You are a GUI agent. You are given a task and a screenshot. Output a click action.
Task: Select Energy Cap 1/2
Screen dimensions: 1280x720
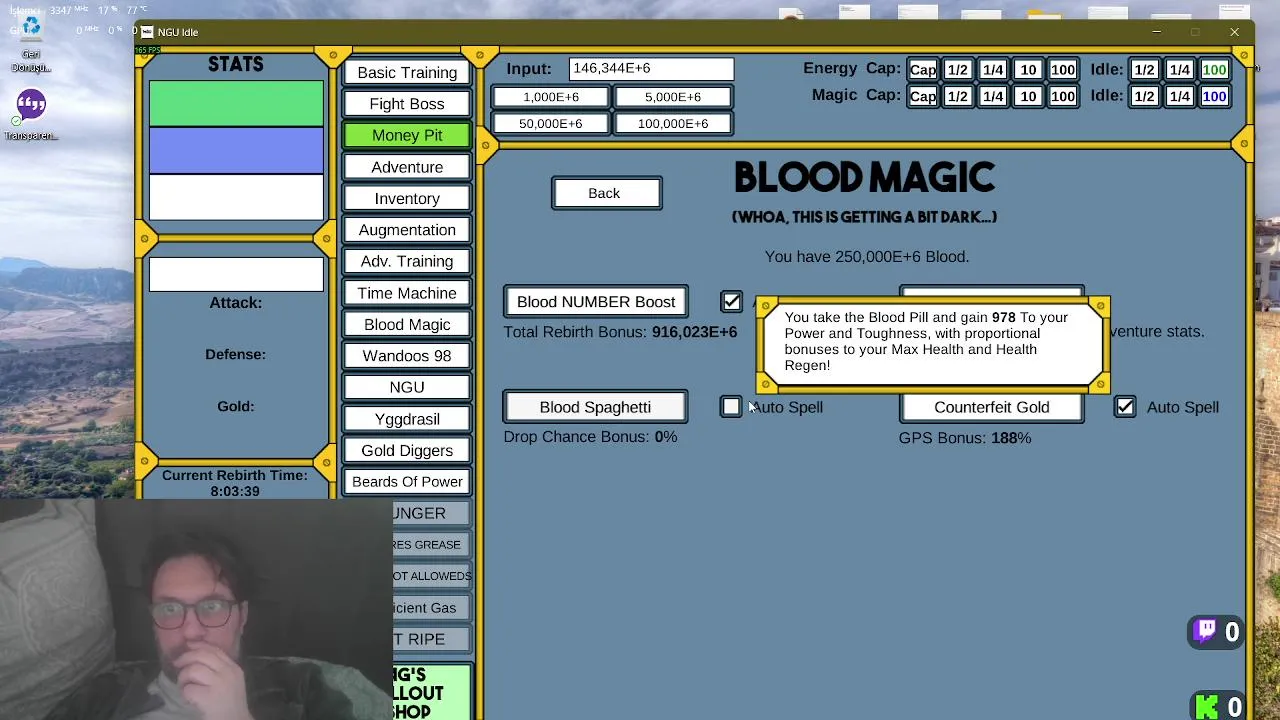[x=958, y=70]
